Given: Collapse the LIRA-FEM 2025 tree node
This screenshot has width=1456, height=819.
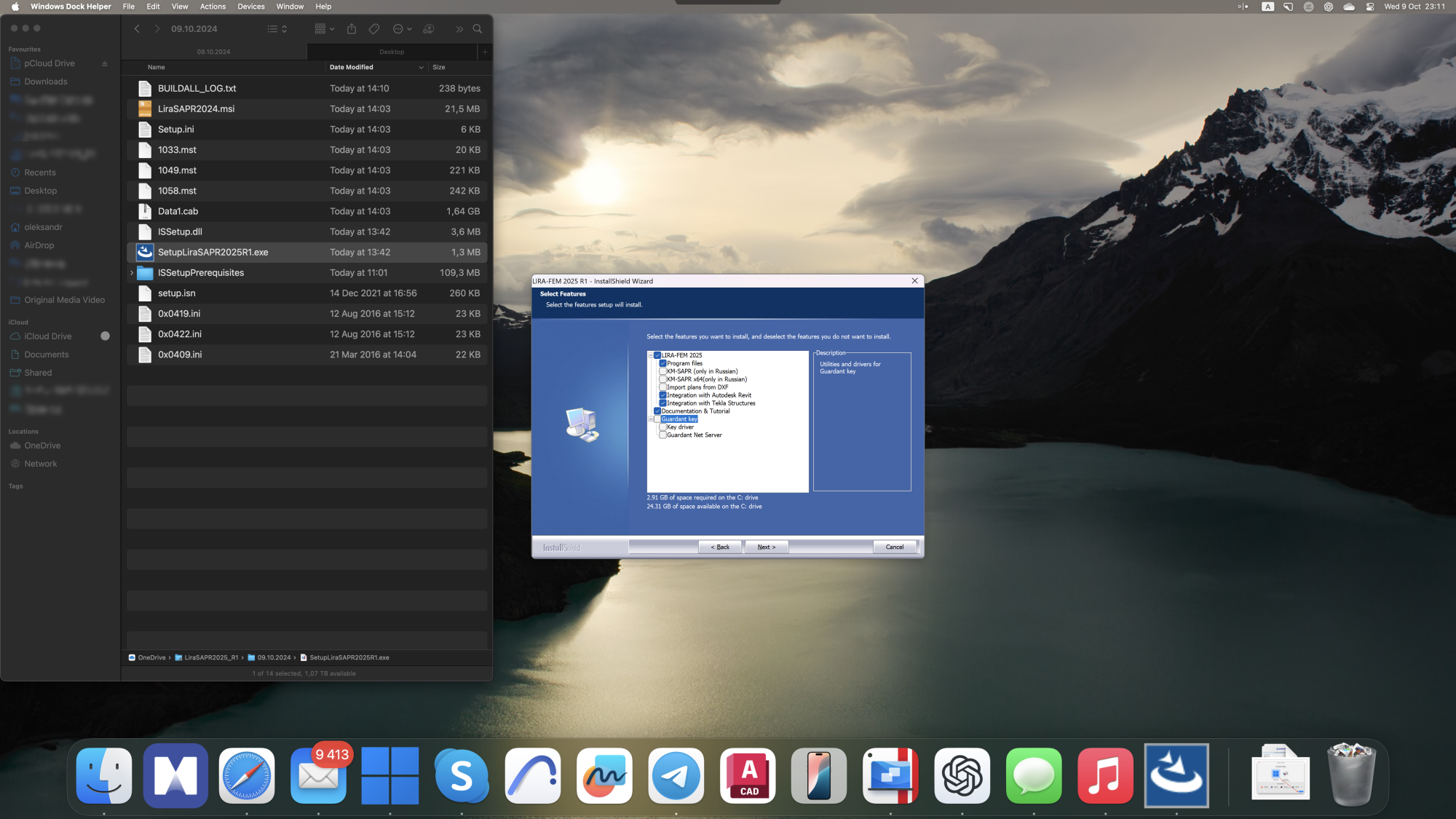Looking at the screenshot, I should [650, 355].
